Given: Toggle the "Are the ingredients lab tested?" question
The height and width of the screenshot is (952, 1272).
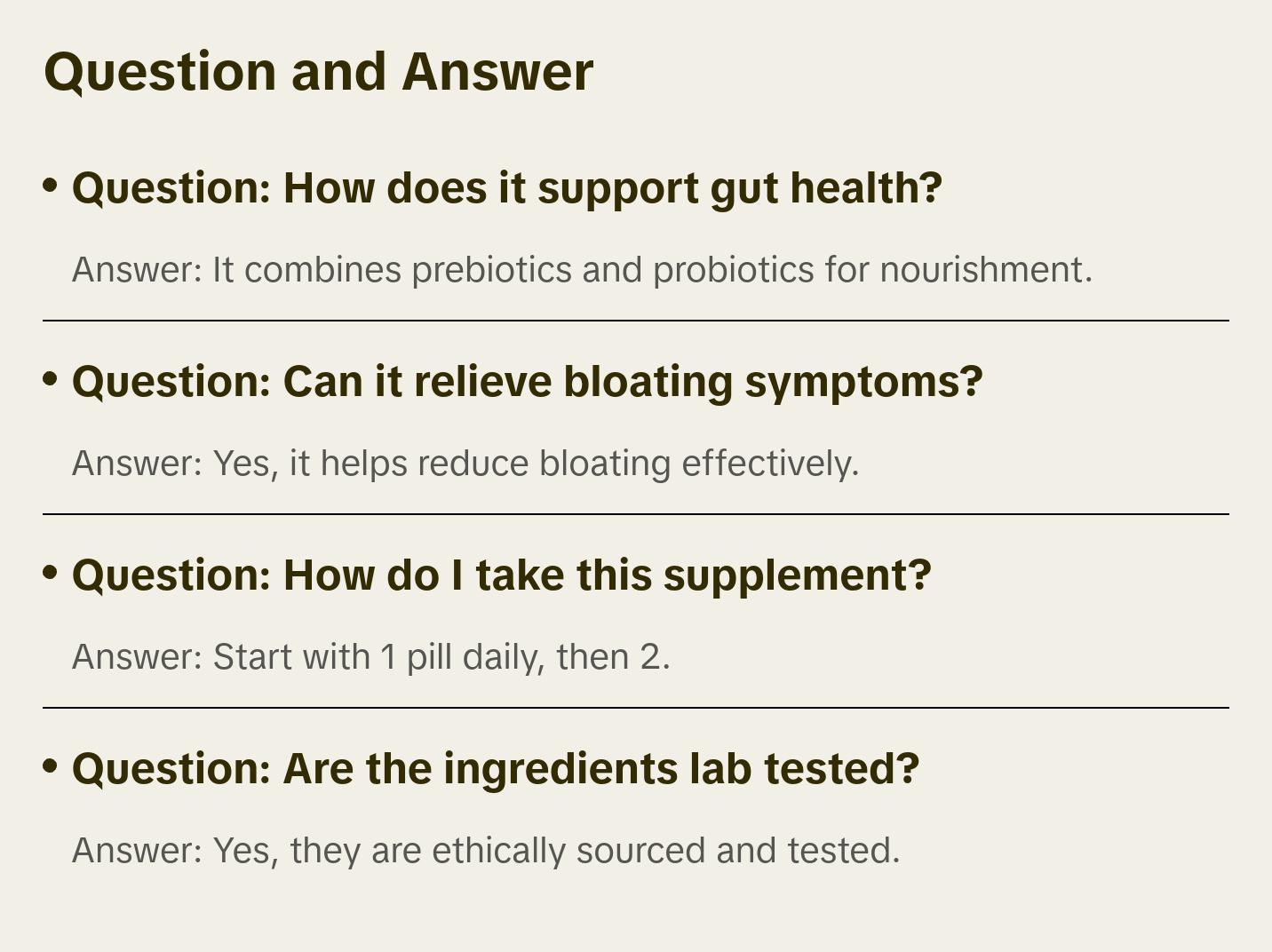Looking at the screenshot, I should click(495, 769).
